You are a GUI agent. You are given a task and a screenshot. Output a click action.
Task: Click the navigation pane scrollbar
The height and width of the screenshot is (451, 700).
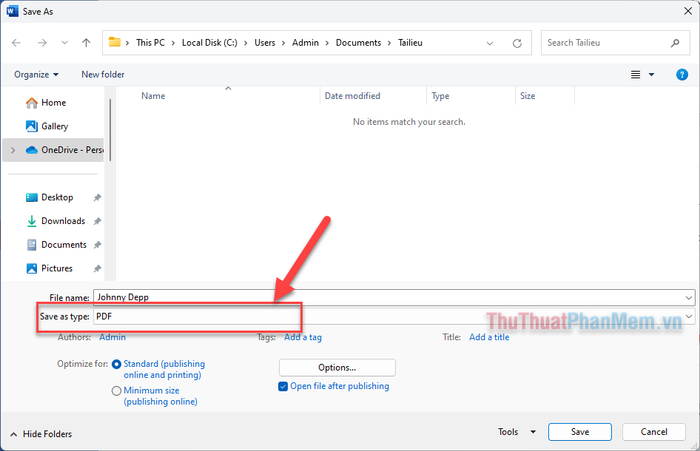(110, 130)
